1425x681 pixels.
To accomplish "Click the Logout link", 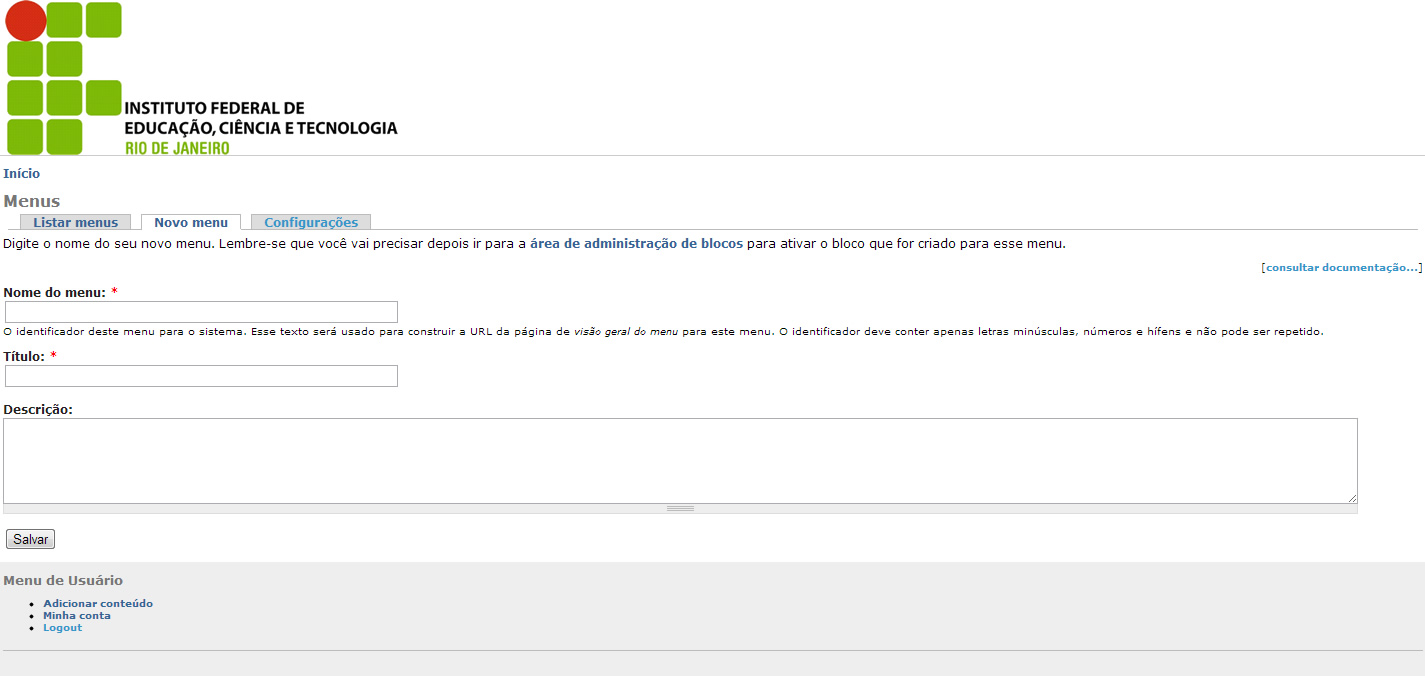I will click(x=62, y=628).
